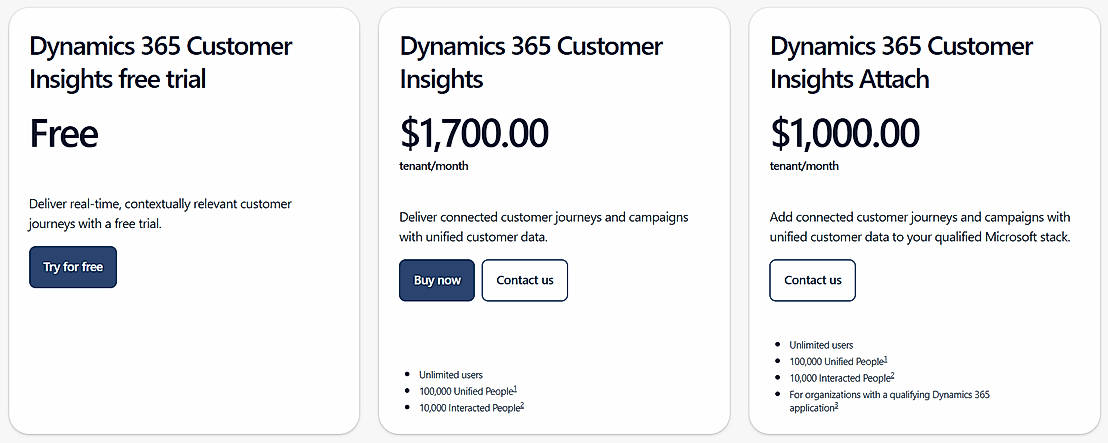
Task: Click the Try for free button
Action: pyautogui.click(x=73, y=267)
